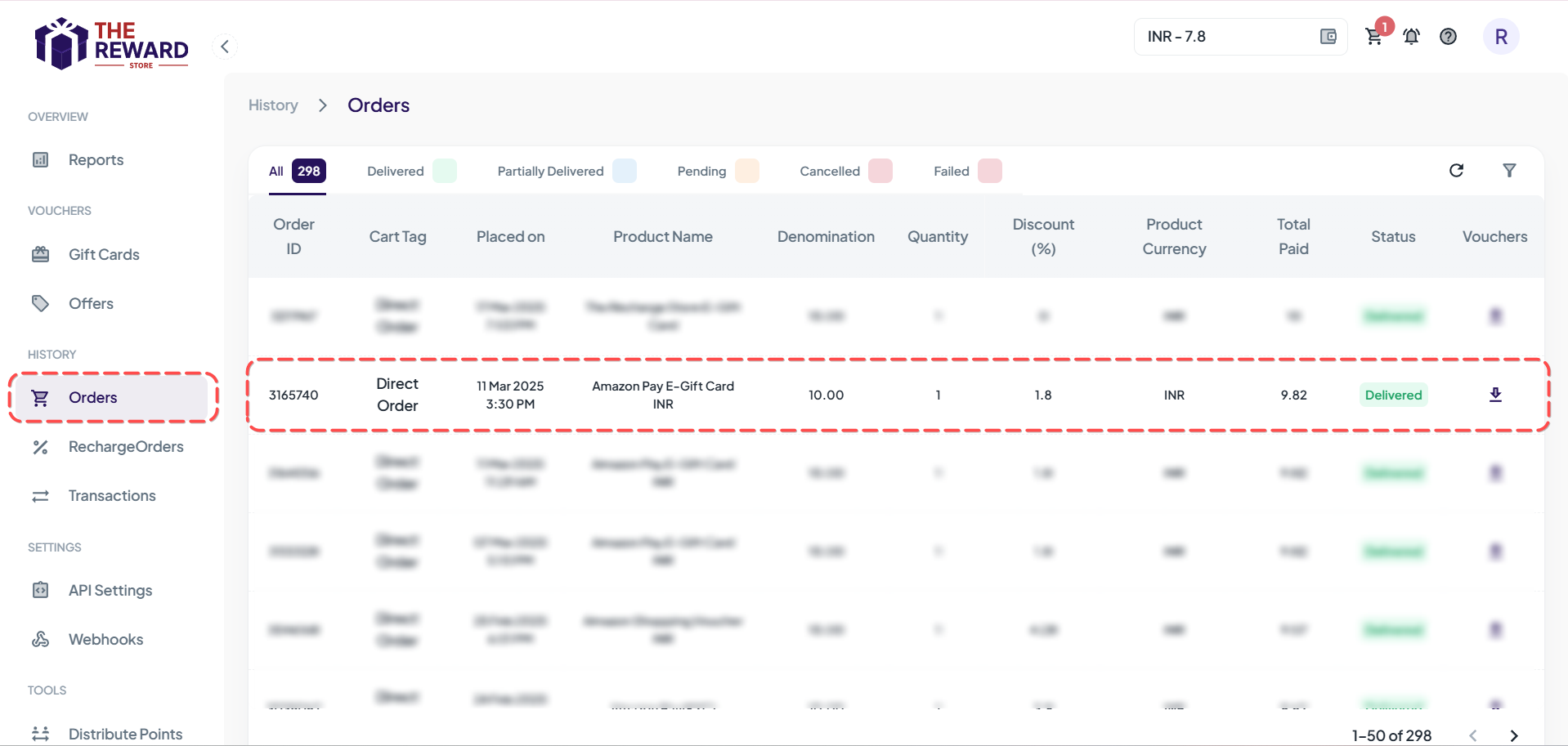1568x746 pixels.
Task: Collapse the sidebar with the chevron button
Action: (x=225, y=46)
